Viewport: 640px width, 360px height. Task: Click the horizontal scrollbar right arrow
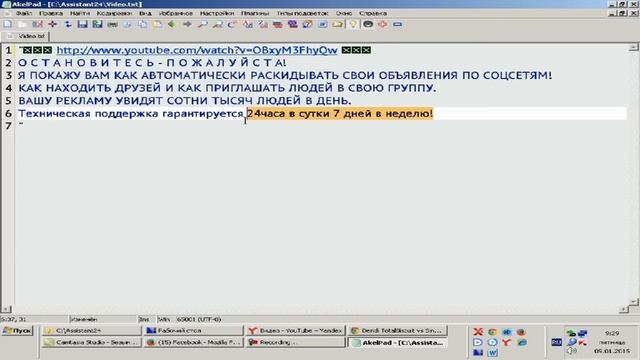[x=624, y=309]
